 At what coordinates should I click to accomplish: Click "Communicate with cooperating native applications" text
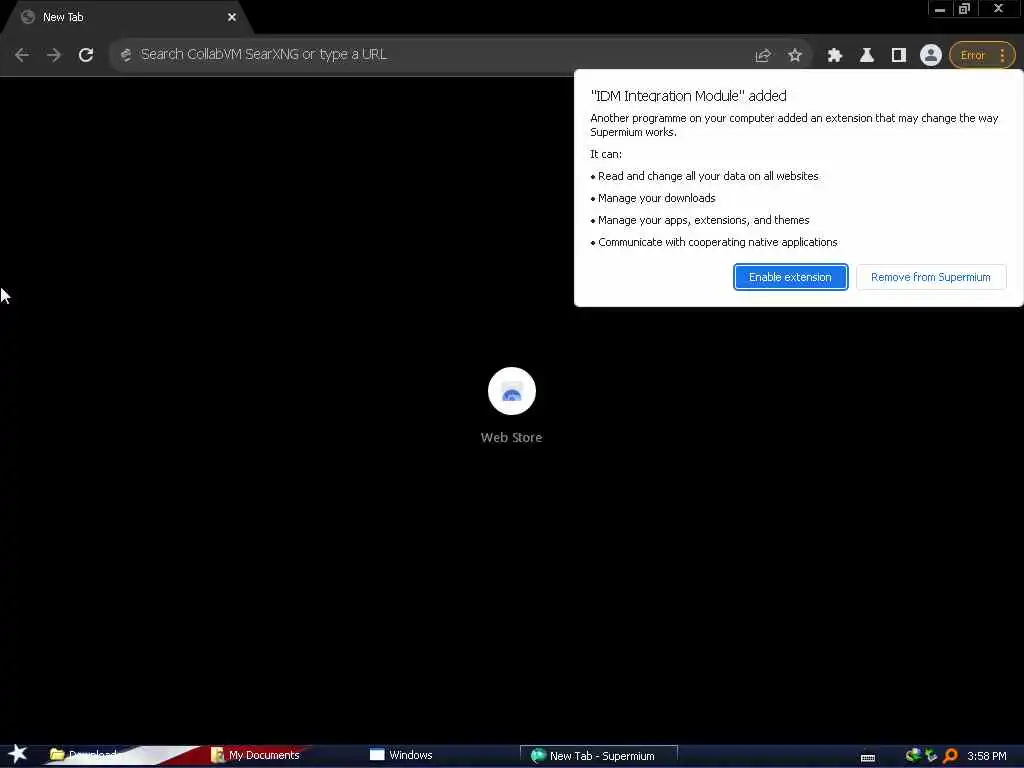[717, 242]
